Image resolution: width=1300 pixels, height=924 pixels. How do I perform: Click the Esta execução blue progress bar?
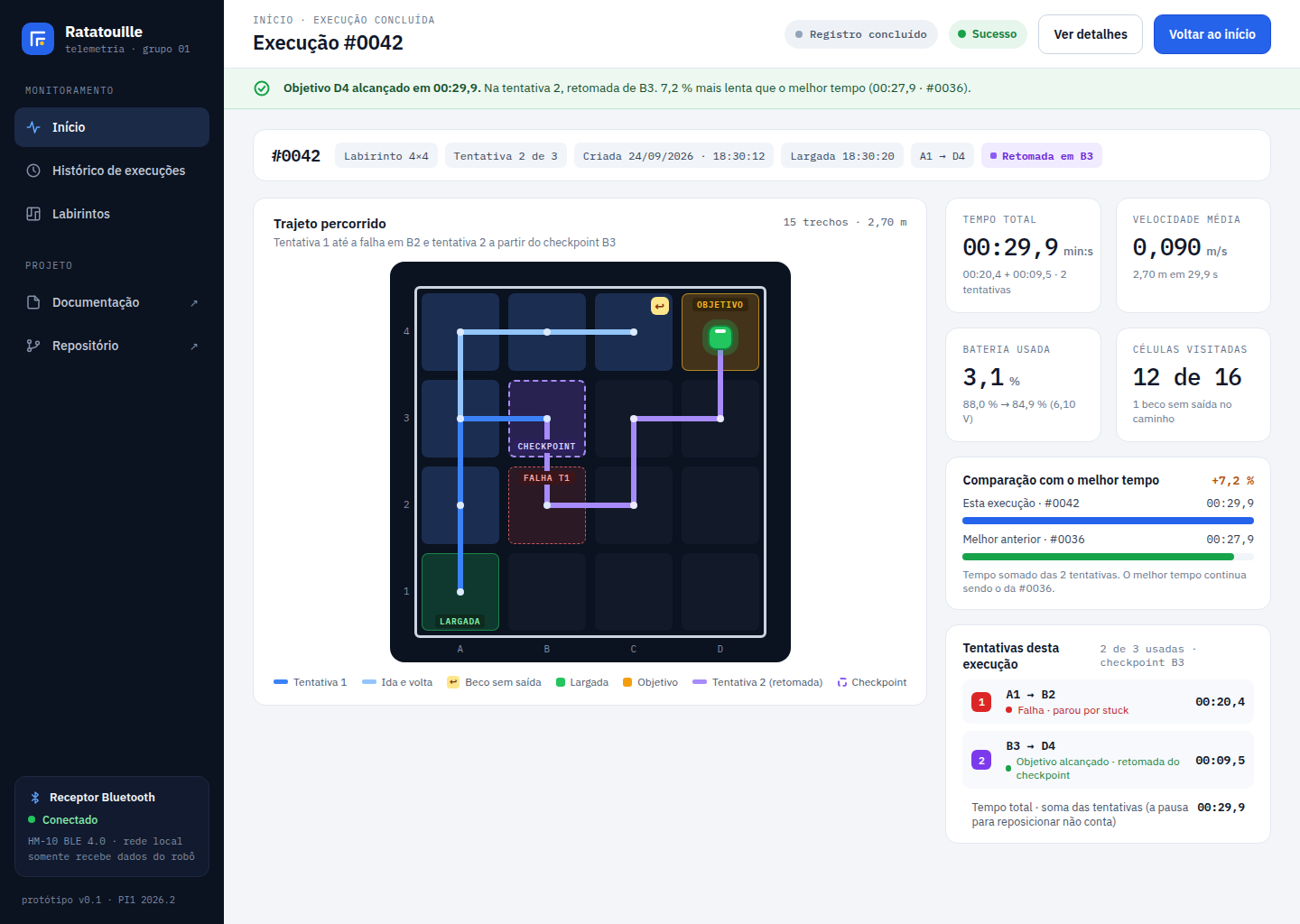[1108, 521]
